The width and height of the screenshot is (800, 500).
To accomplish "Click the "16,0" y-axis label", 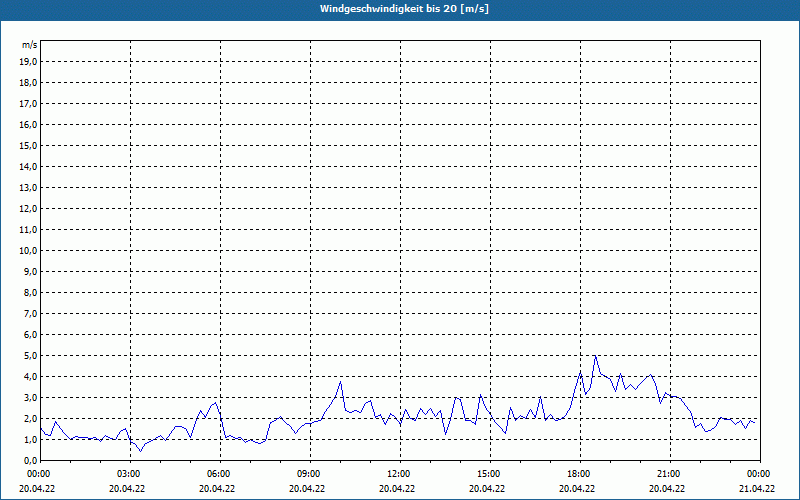I will click(28, 124).
